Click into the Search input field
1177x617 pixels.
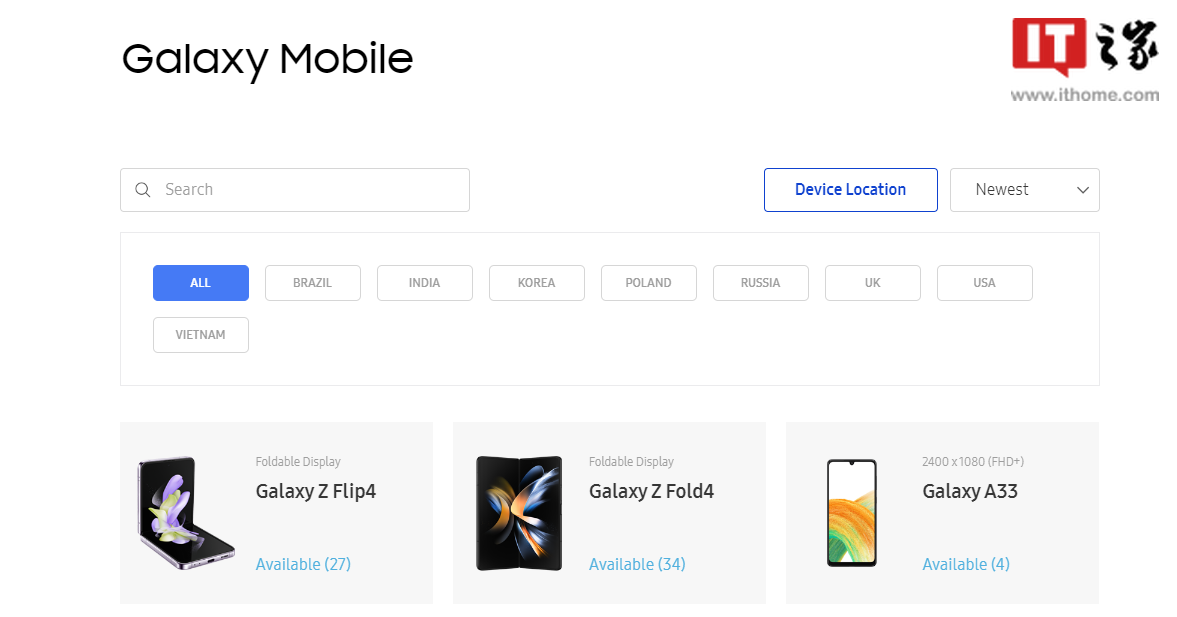(x=295, y=190)
